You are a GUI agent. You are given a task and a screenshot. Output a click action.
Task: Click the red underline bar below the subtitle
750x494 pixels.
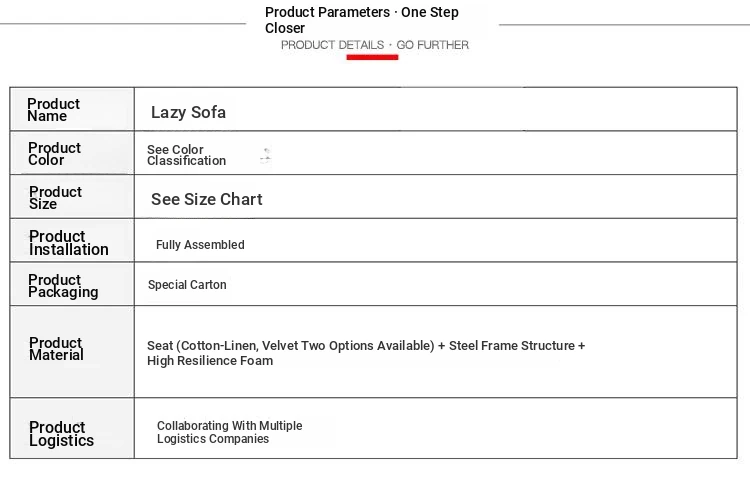tap(372, 57)
